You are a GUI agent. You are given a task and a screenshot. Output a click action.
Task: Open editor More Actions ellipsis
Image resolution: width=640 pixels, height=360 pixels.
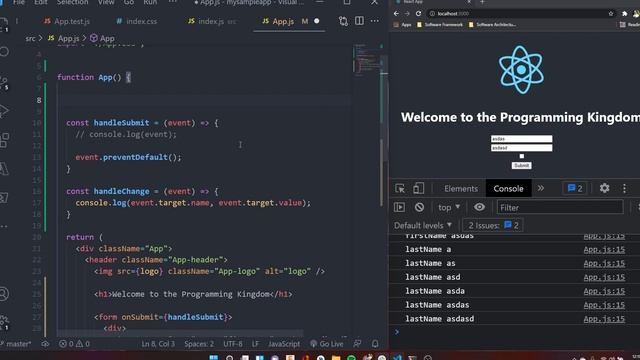pyautogui.click(x=375, y=21)
